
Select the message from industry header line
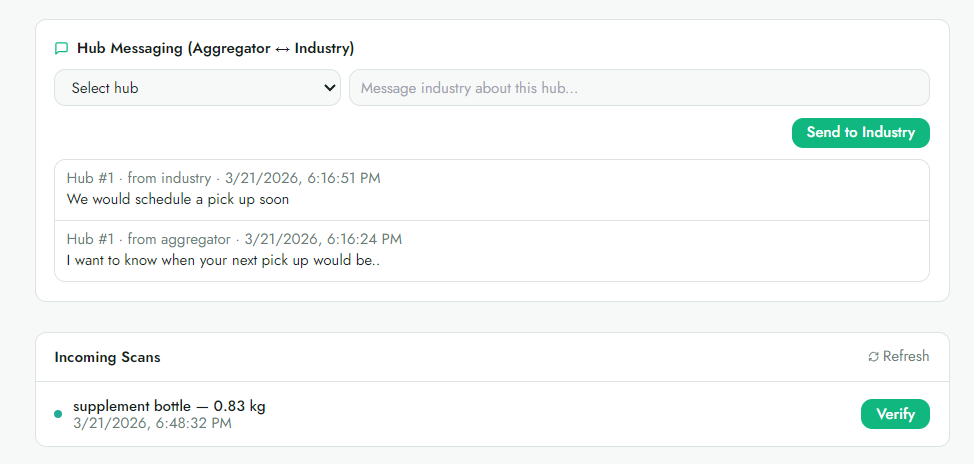click(x=224, y=179)
